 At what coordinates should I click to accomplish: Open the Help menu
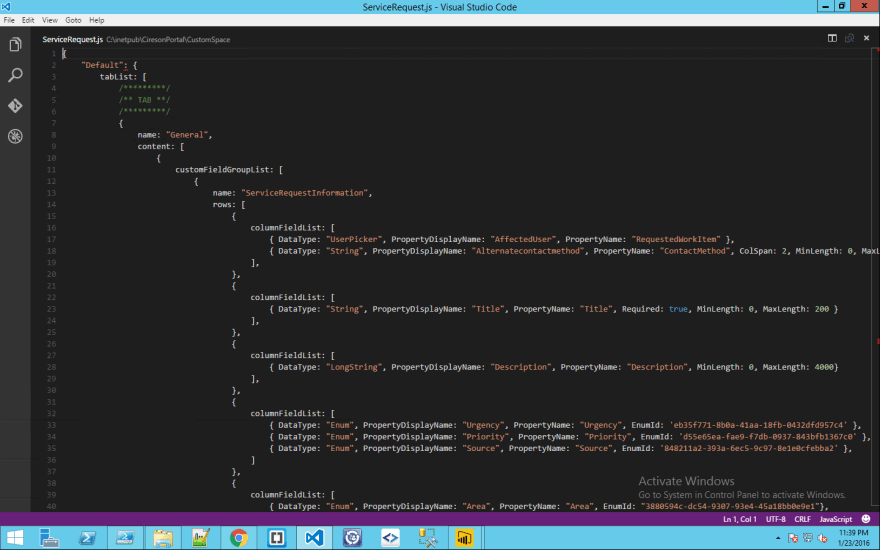pyautogui.click(x=96, y=20)
